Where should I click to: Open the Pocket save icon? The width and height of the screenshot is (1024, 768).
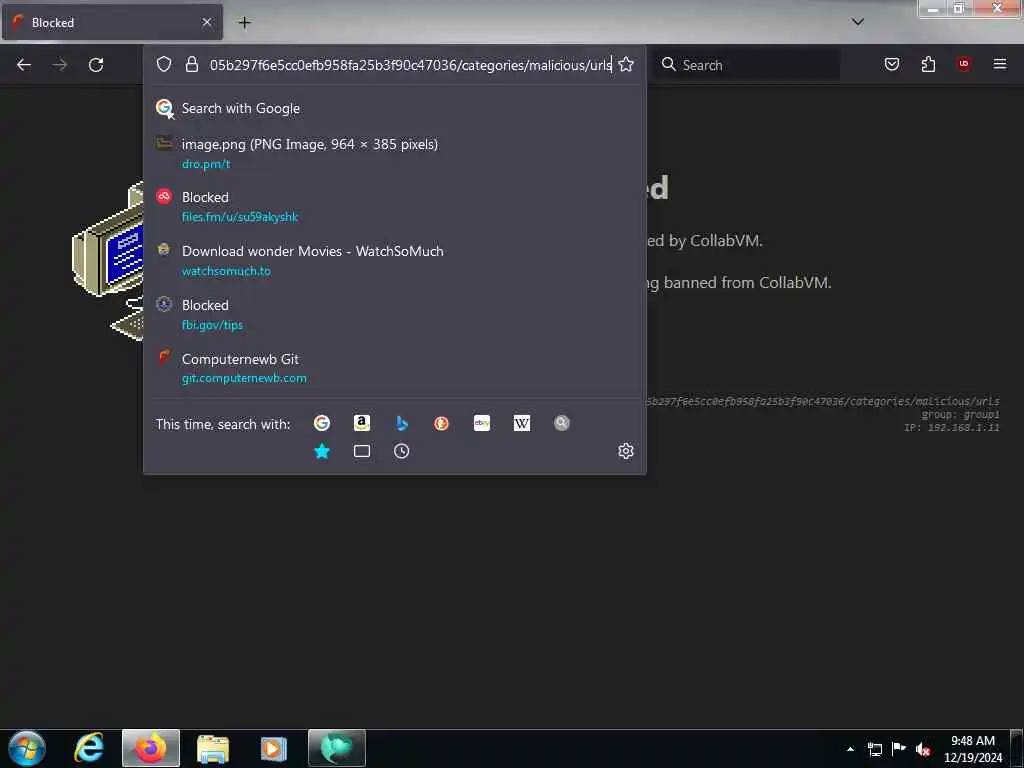(891, 64)
